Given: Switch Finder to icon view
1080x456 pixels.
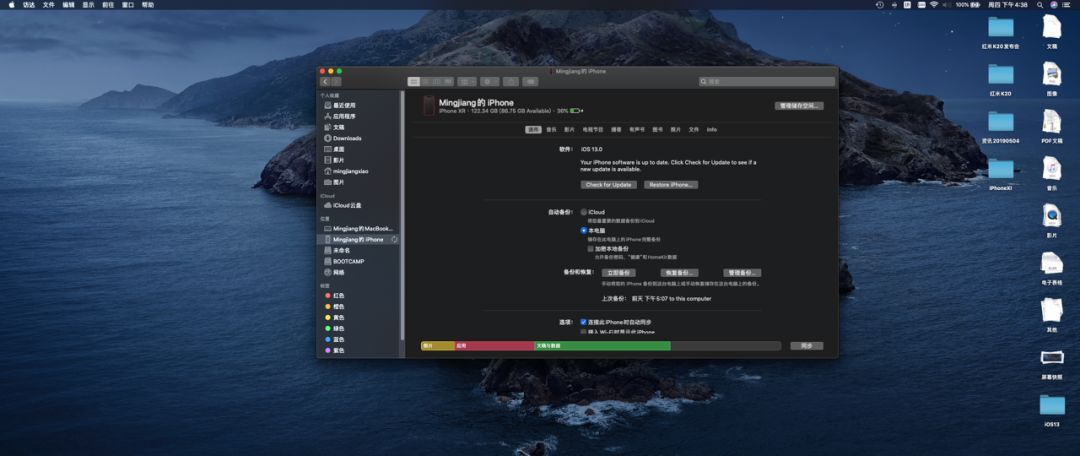Looking at the screenshot, I should [x=414, y=81].
